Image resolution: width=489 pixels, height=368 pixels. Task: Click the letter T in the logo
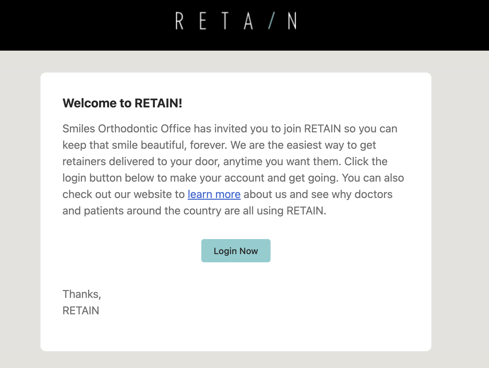click(x=225, y=21)
